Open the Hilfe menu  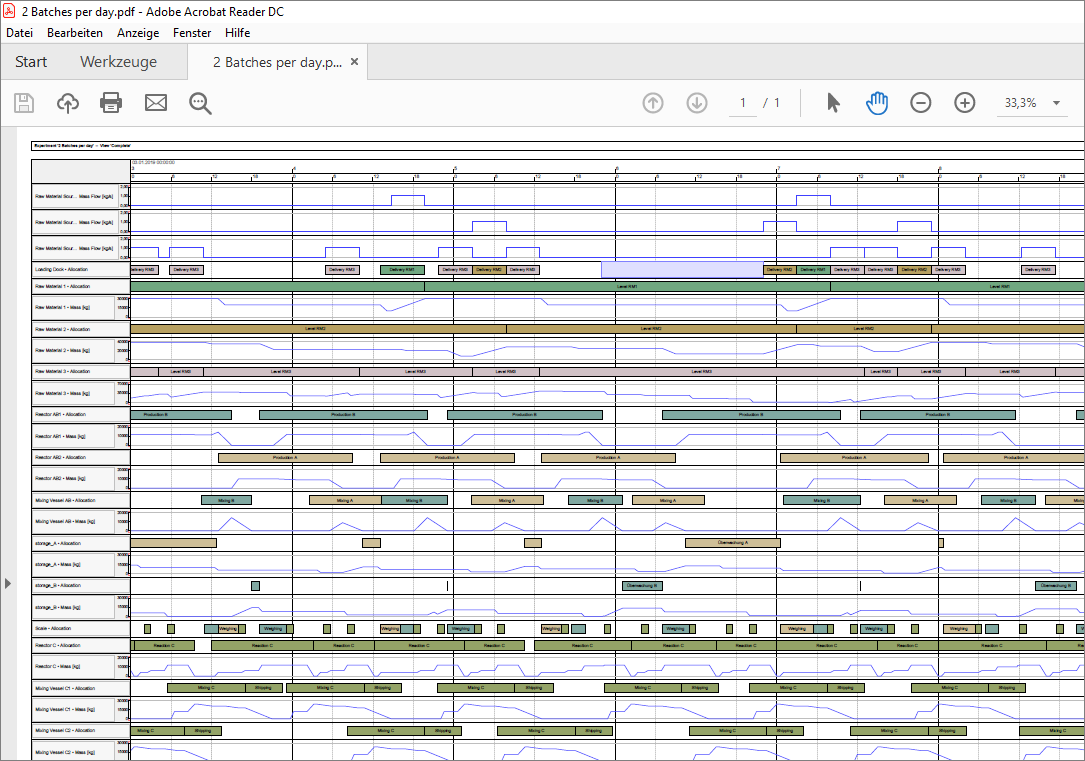coord(238,32)
